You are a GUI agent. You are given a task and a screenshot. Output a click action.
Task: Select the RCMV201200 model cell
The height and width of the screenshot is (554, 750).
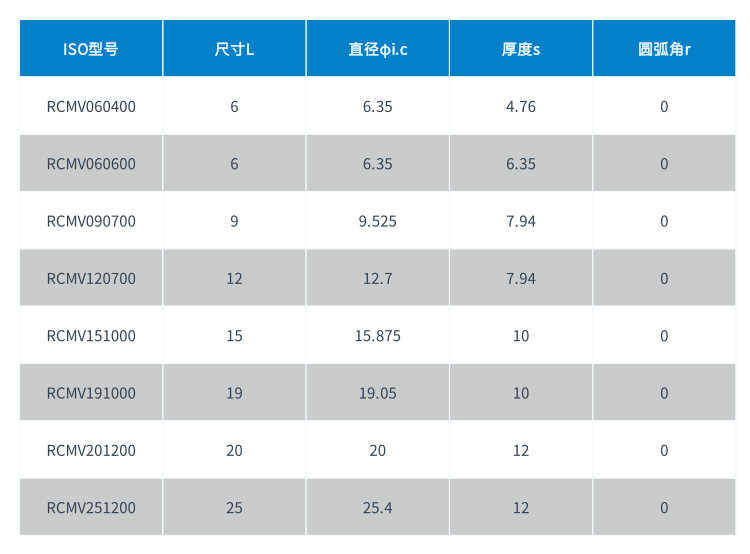click(x=91, y=451)
